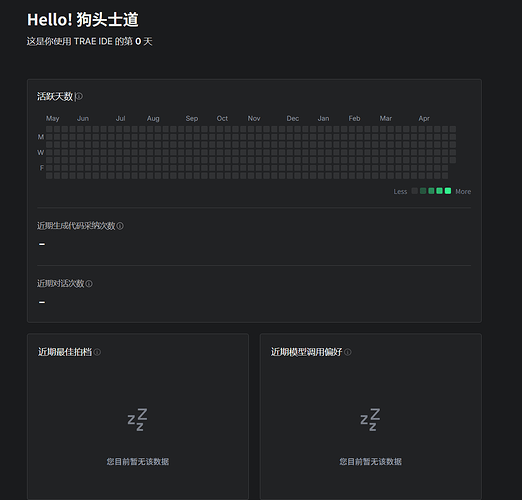Image resolution: width=522 pixels, height=500 pixels.
Task: Click the Jun month label
Action: pyautogui.click(x=83, y=119)
